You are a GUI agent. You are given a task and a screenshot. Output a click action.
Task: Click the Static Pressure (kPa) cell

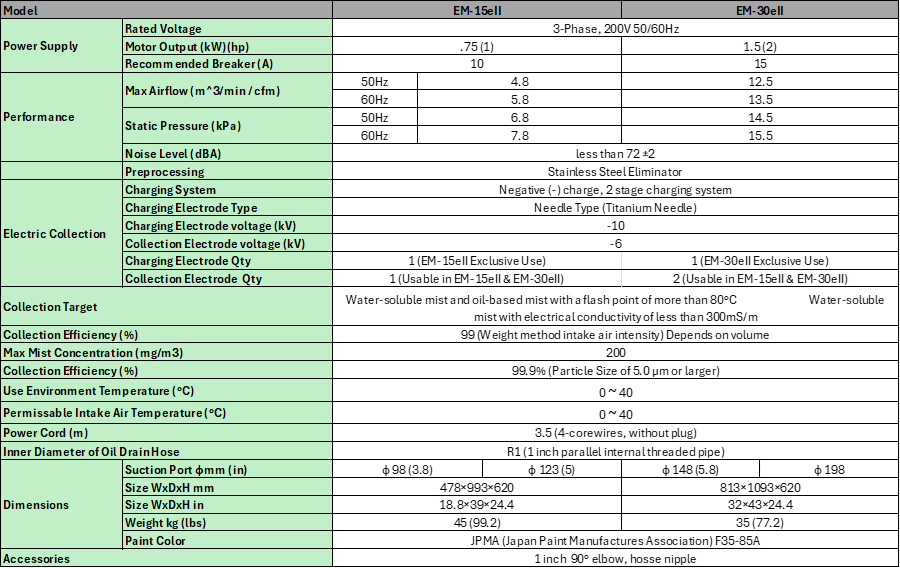[227, 126]
